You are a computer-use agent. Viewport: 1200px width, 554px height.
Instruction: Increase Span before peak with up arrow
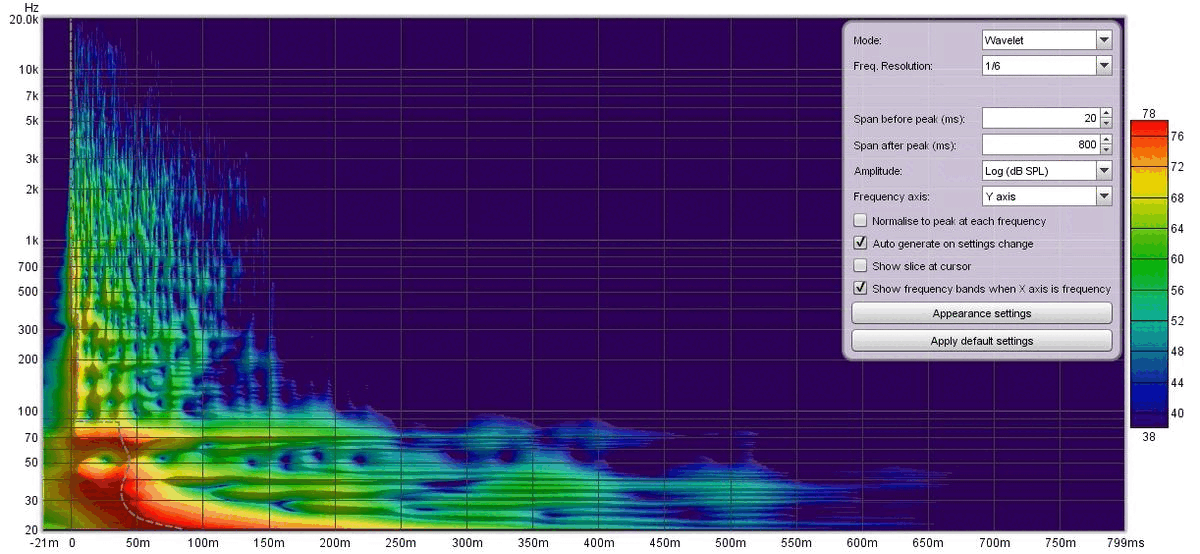coord(1105,113)
